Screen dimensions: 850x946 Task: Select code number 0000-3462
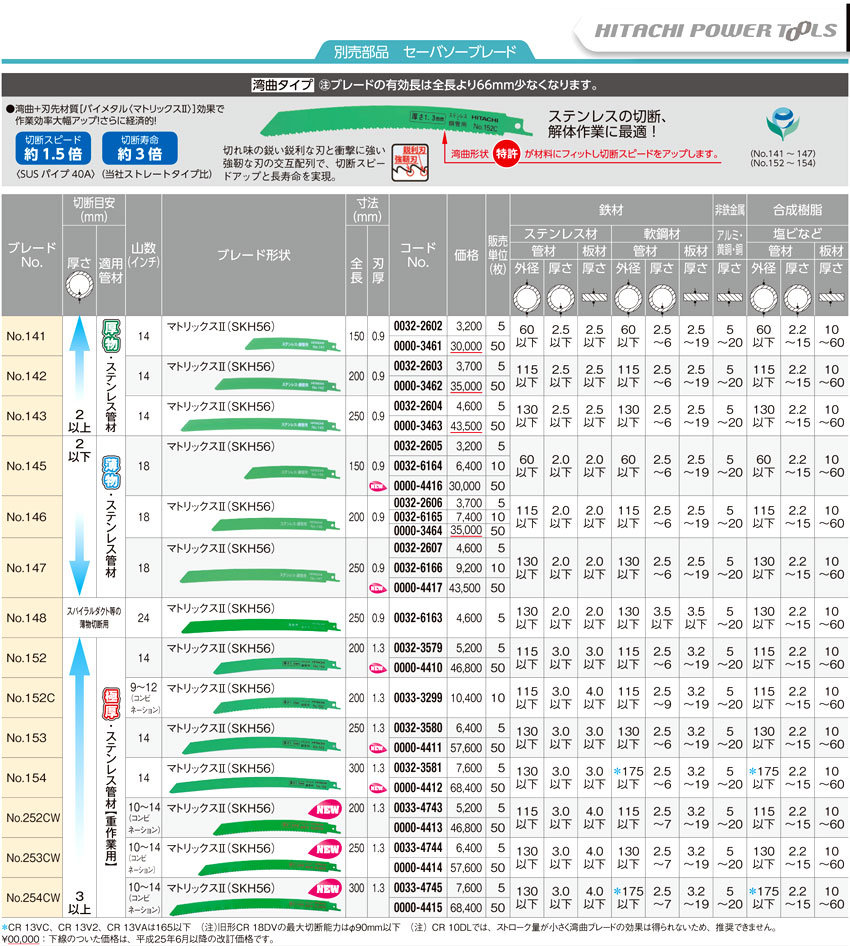(x=418, y=386)
